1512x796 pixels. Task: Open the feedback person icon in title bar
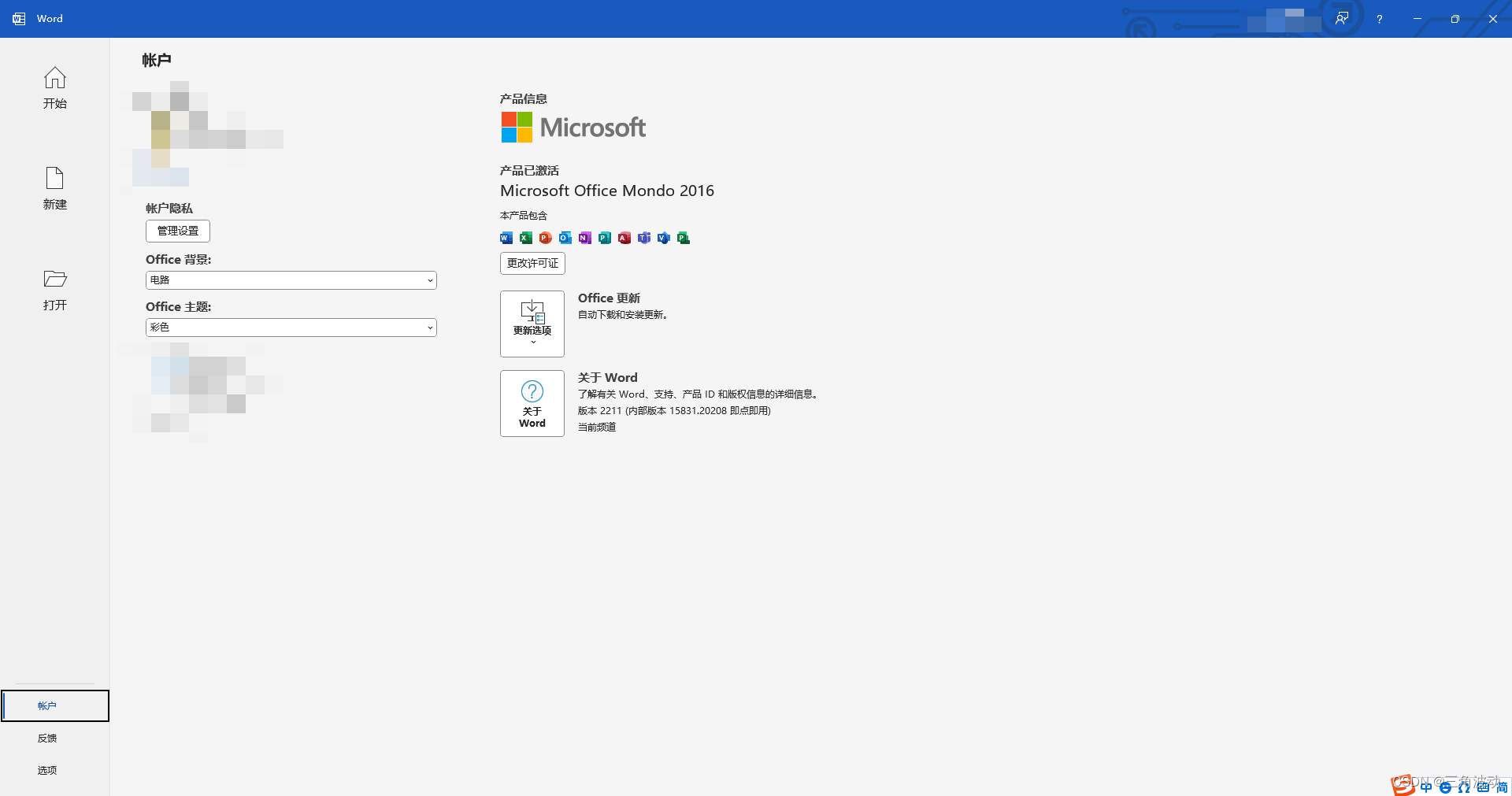click(1342, 18)
